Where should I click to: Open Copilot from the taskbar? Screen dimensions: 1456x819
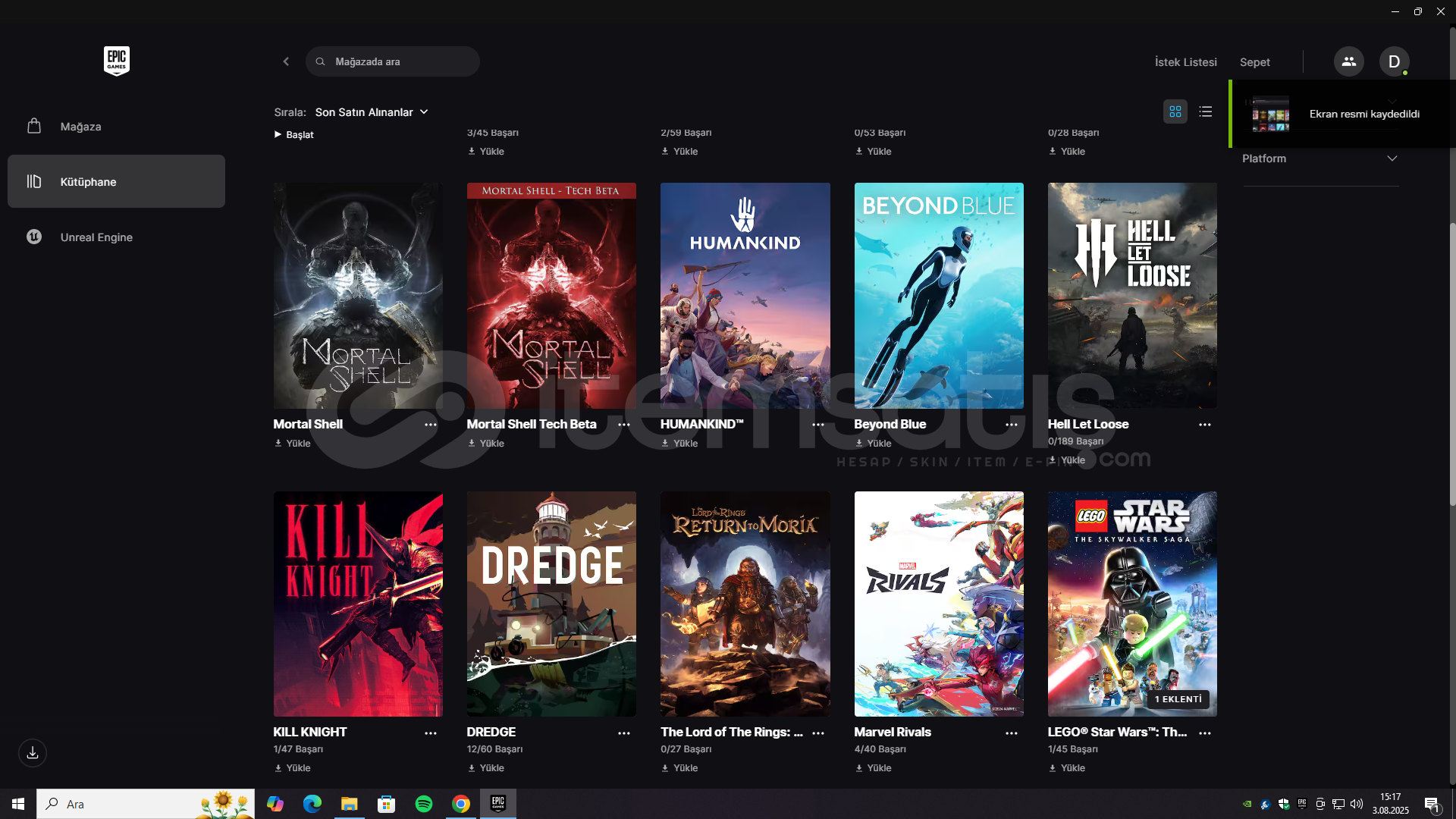[x=275, y=804]
